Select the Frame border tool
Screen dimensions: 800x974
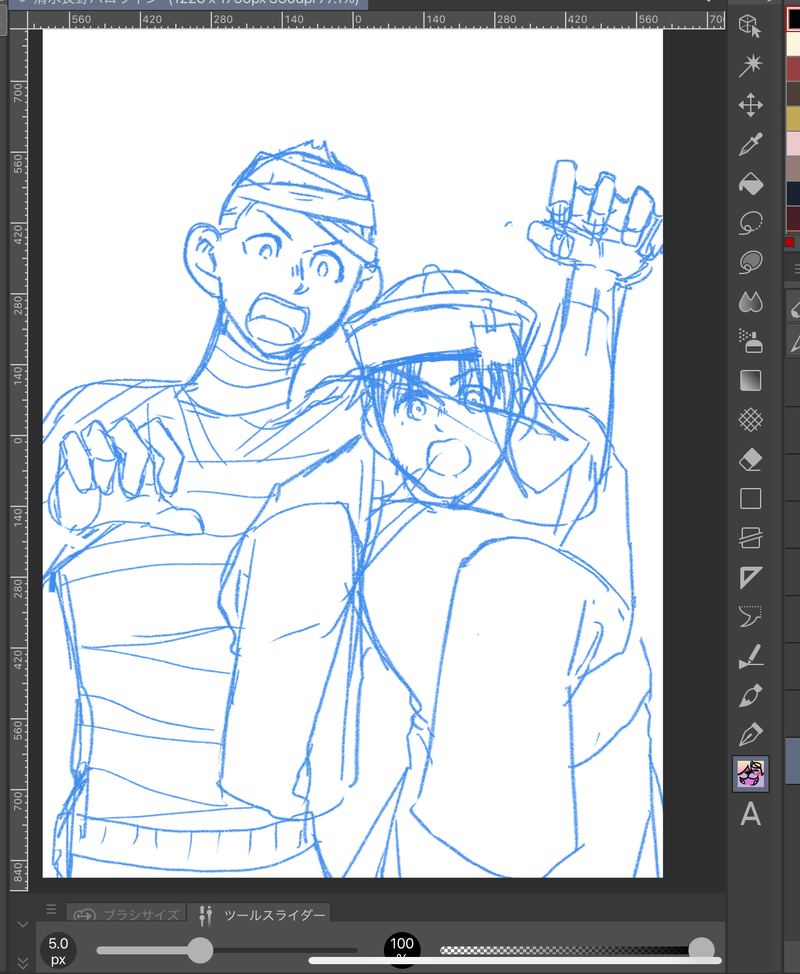pos(750,538)
